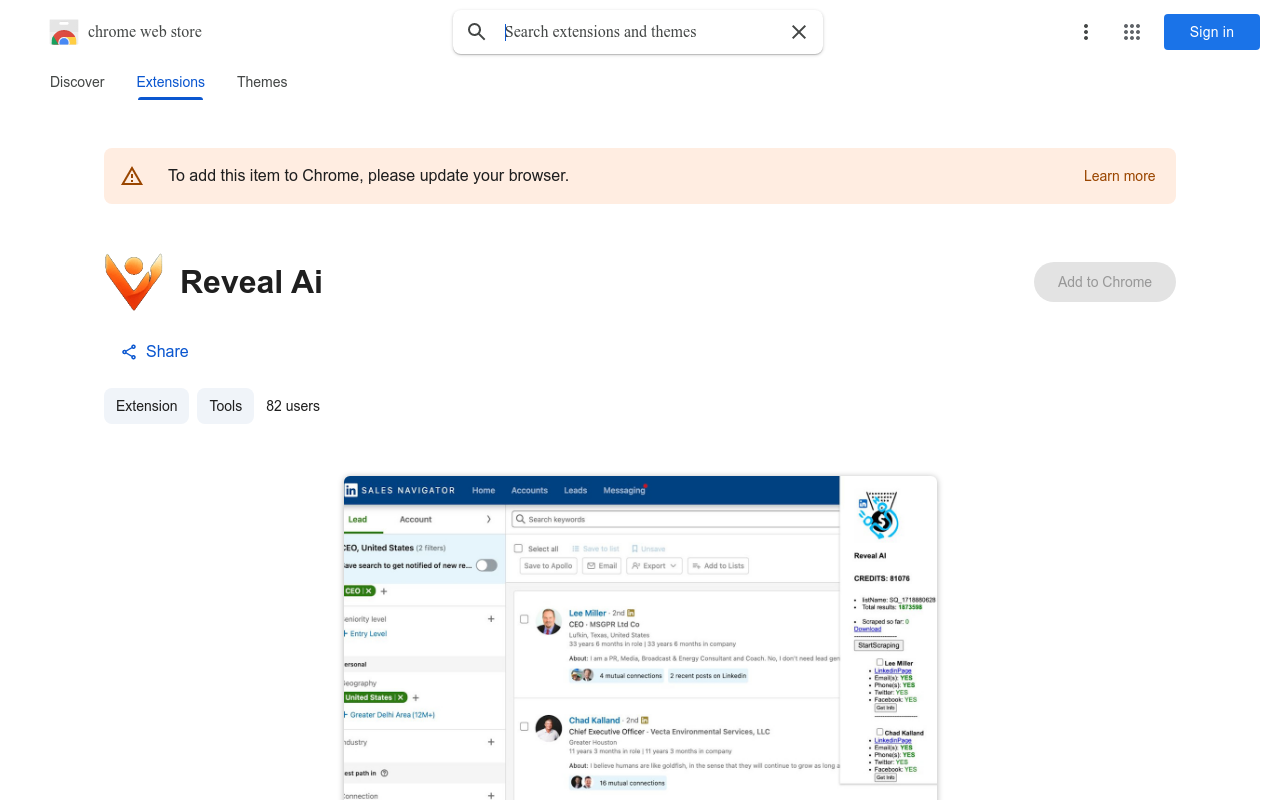Click the warning triangle icon
This screenshot has width=1280, height=800.
132,176
